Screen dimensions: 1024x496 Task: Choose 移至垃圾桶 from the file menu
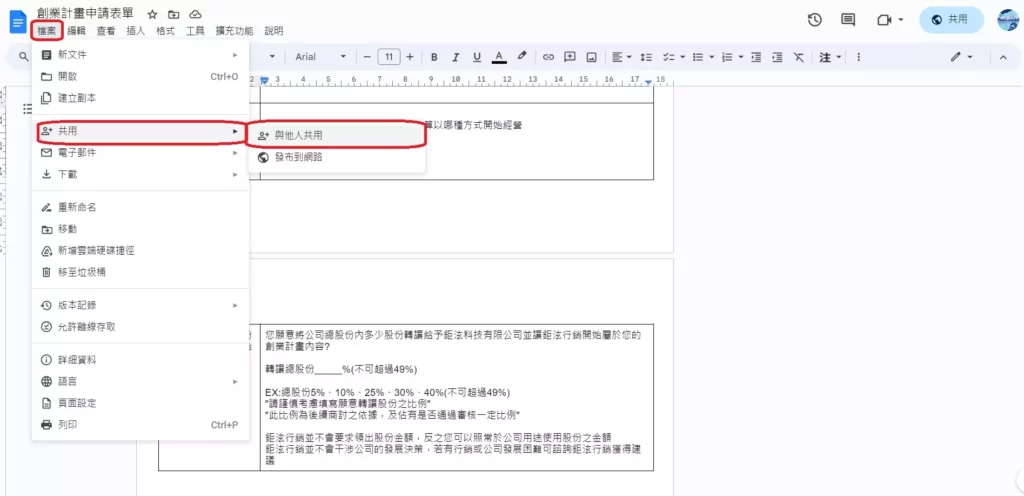point(140,272)
